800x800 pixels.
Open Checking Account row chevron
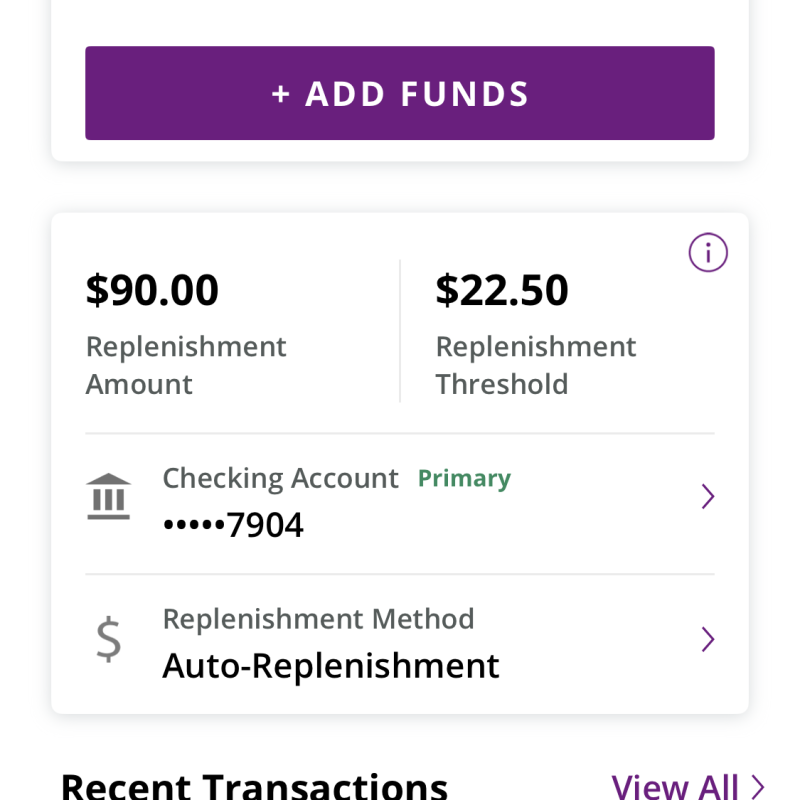tap(708, 496)
